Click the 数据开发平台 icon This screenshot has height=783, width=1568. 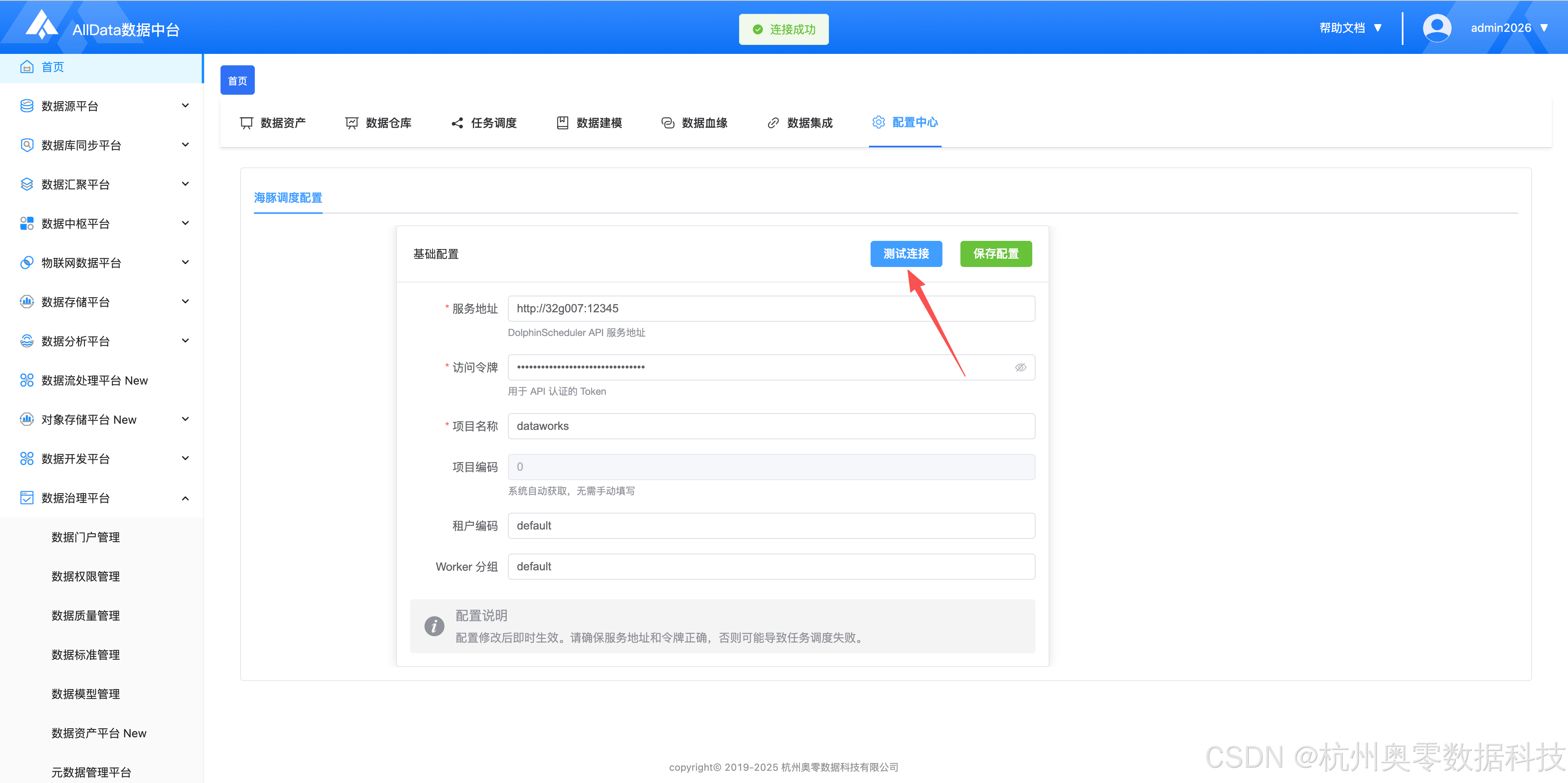point(27,458)
